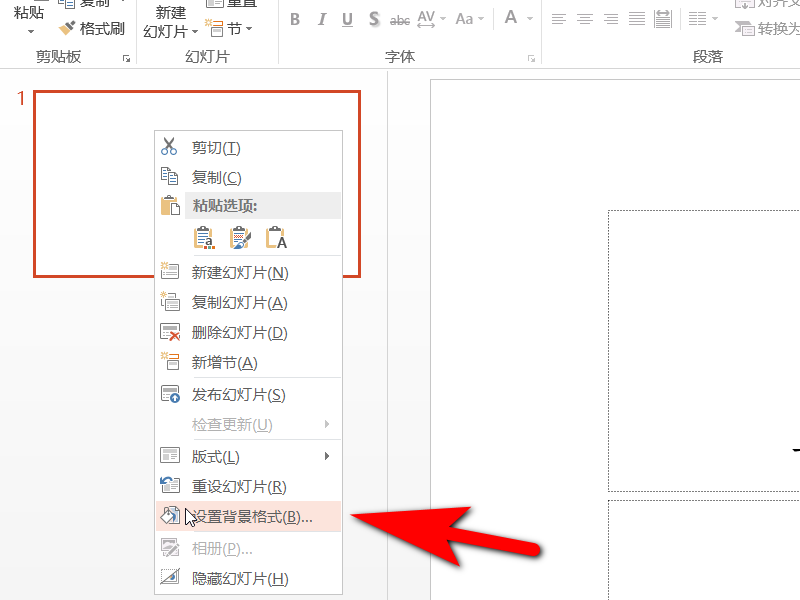
Task: Open the 字体 group dialog launcher
Action: [x=531, y=60]
